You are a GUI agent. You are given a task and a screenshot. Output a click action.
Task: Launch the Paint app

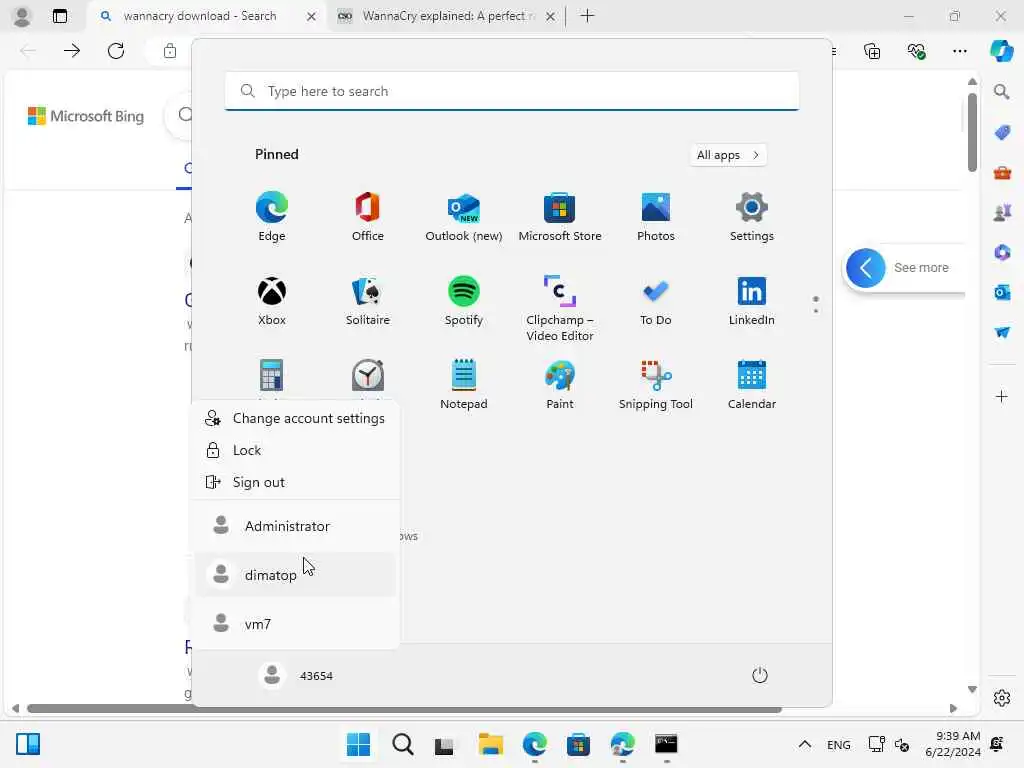pyautogui.click(x=560, y=385)
